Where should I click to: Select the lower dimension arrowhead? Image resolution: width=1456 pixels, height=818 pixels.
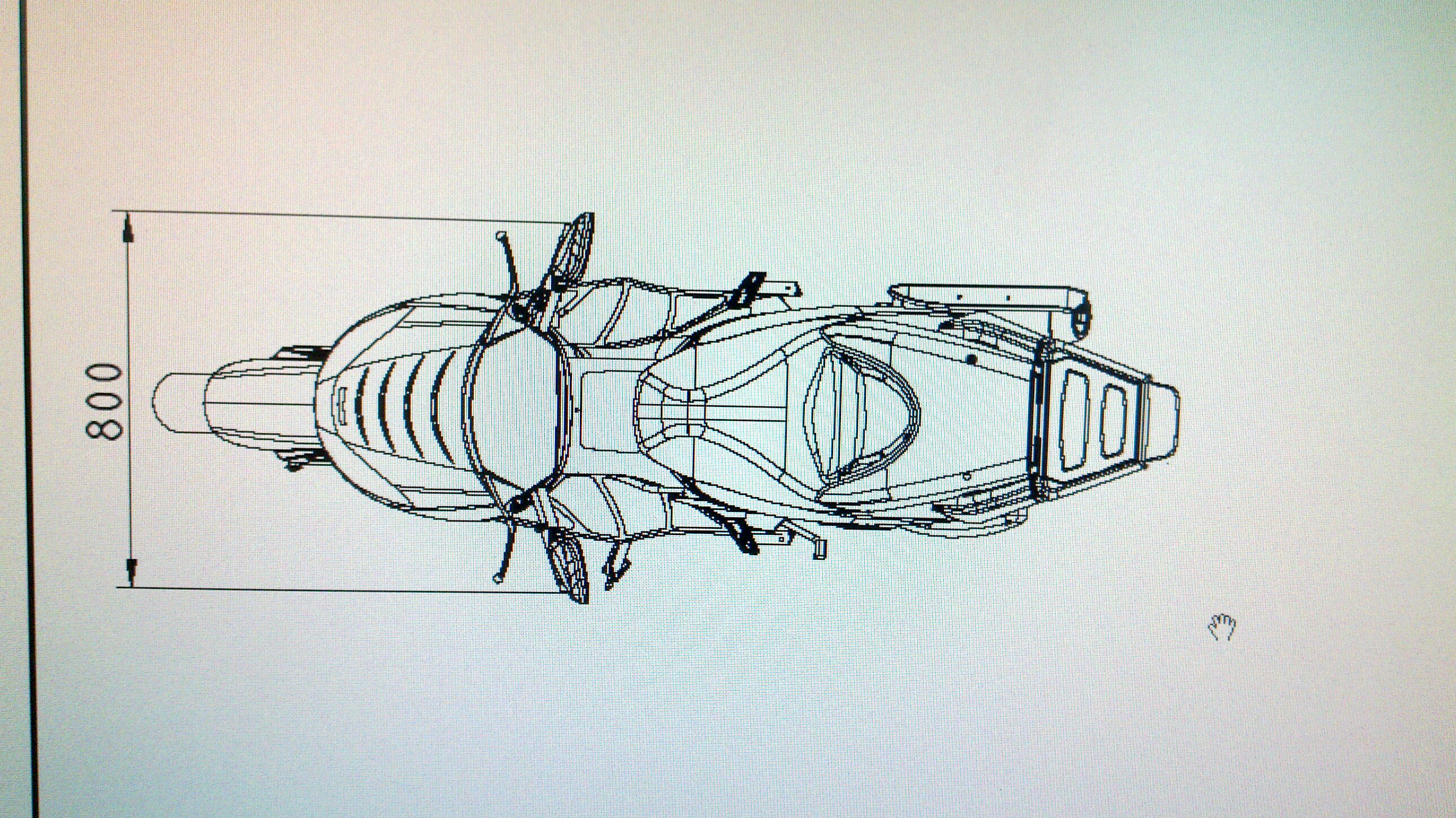coord(131,572)
